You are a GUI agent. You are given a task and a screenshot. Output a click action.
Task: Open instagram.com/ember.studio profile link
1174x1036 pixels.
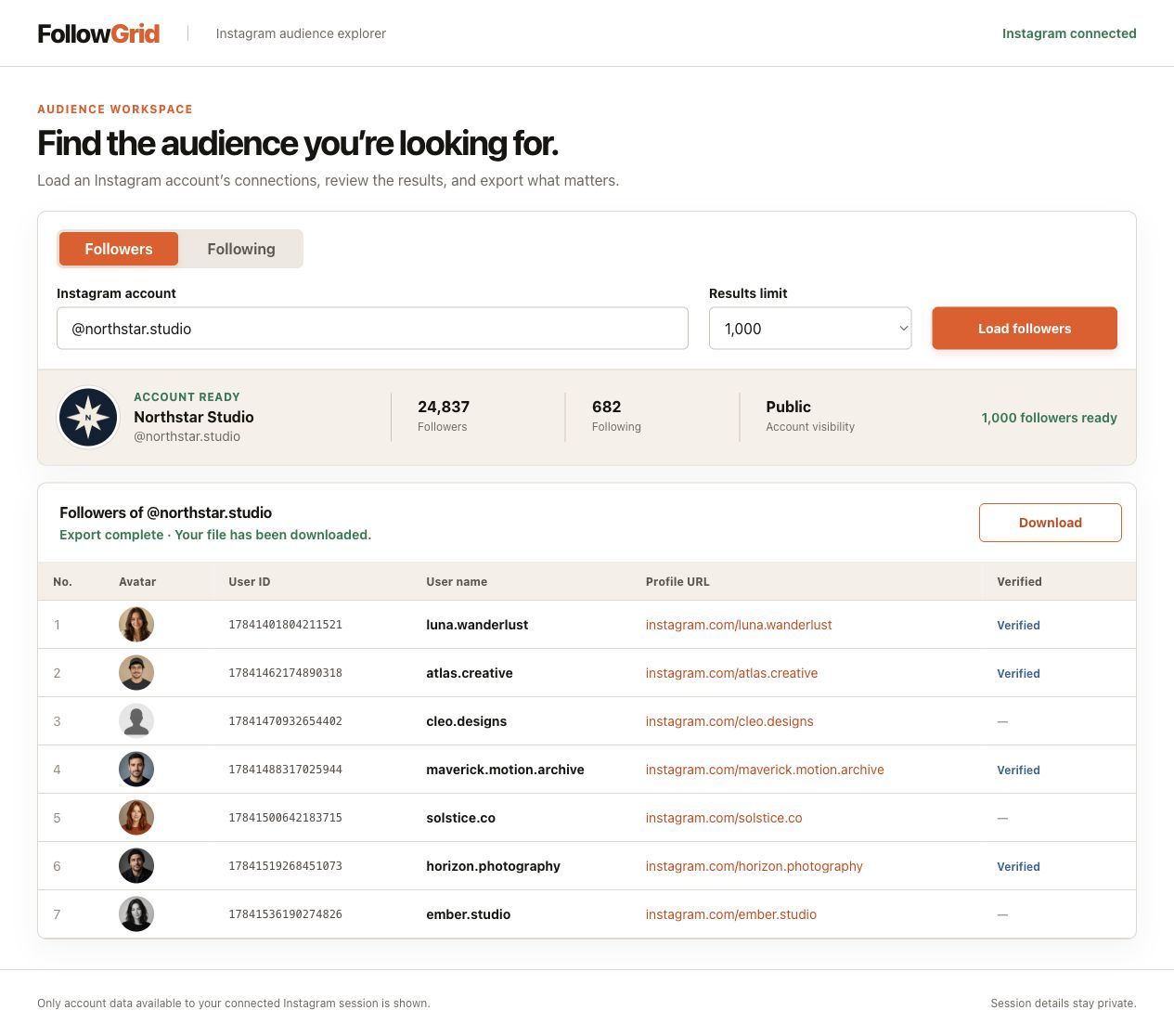coord(731,914)
